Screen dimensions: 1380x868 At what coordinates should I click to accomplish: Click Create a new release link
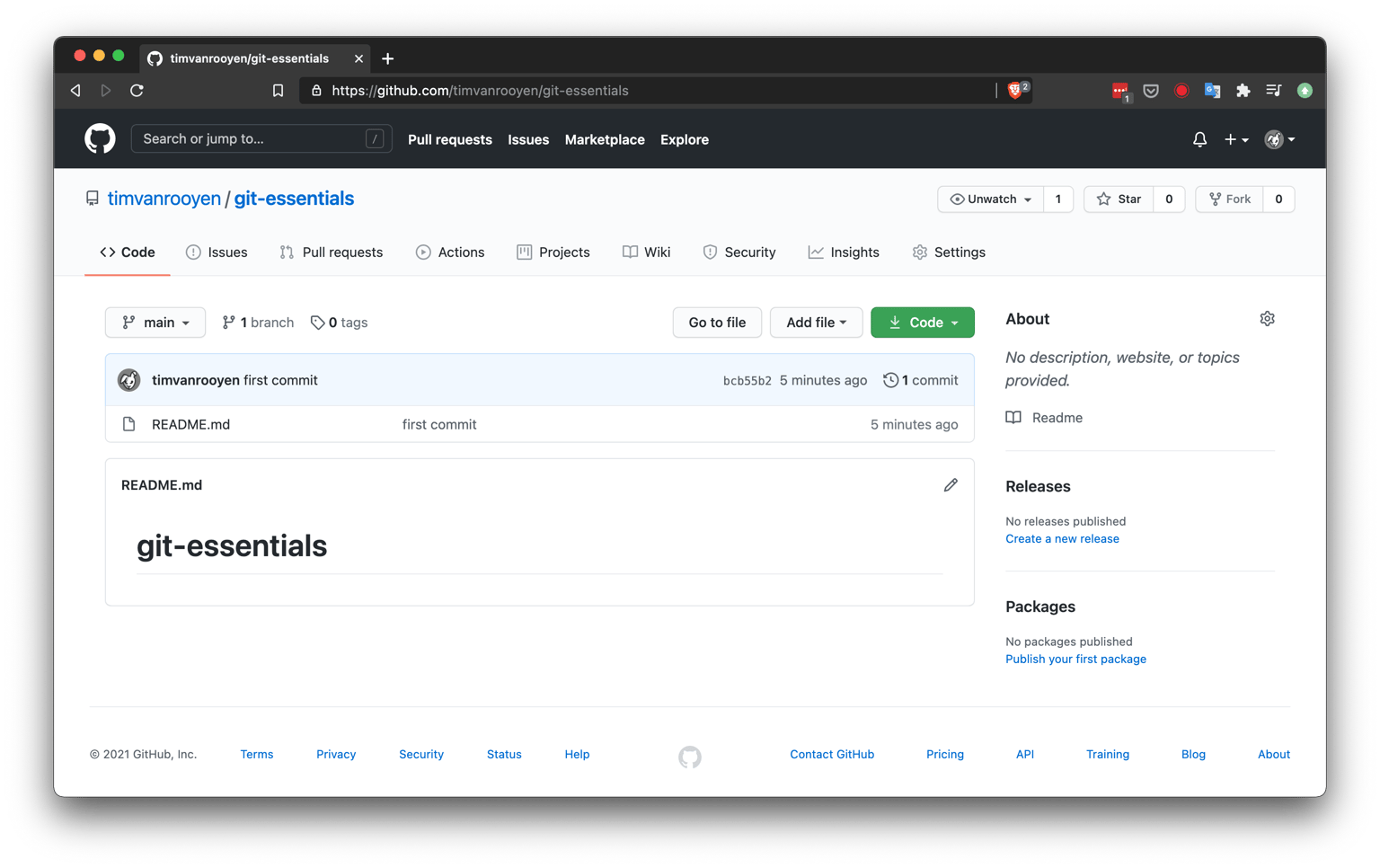tap(1062, 539)
